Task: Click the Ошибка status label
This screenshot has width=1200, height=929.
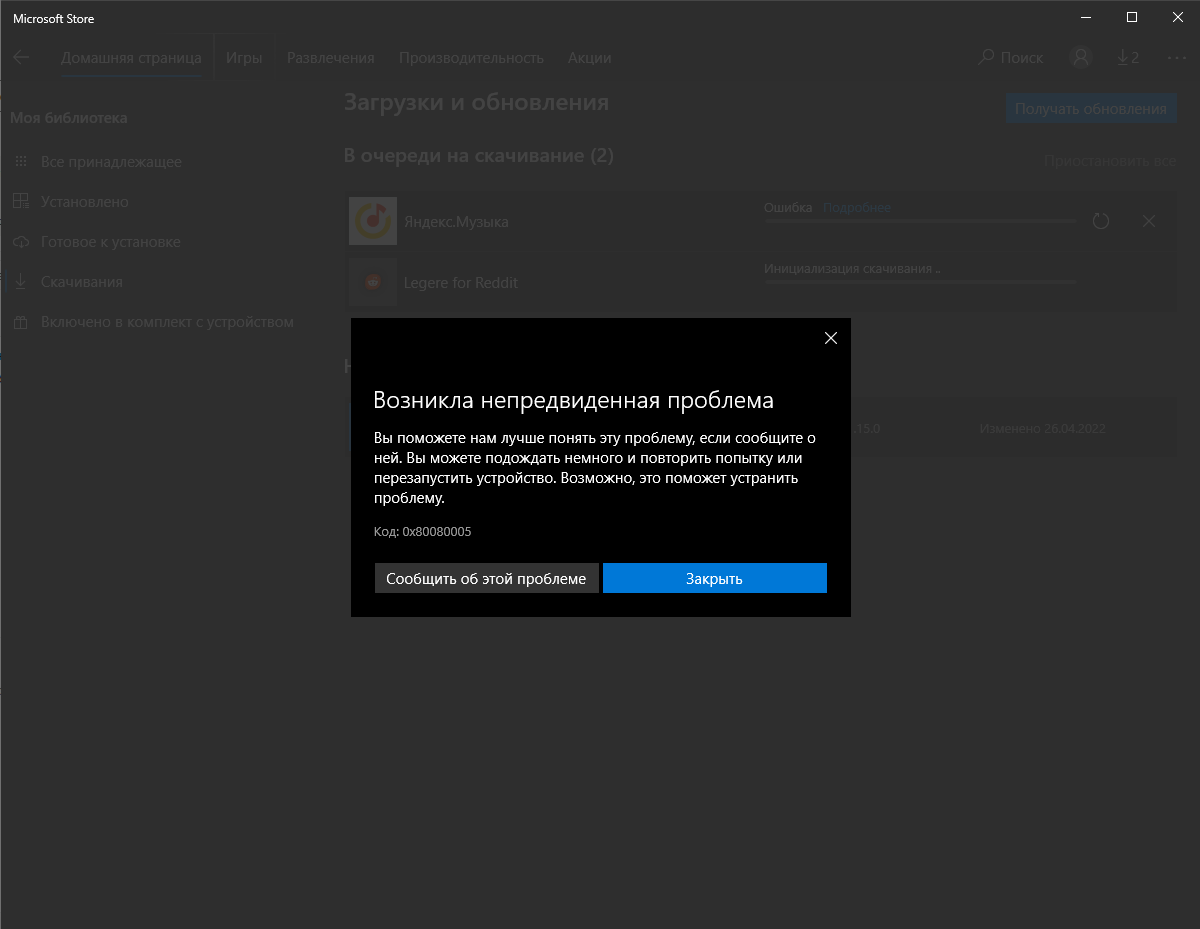Action: coord(788,208)
